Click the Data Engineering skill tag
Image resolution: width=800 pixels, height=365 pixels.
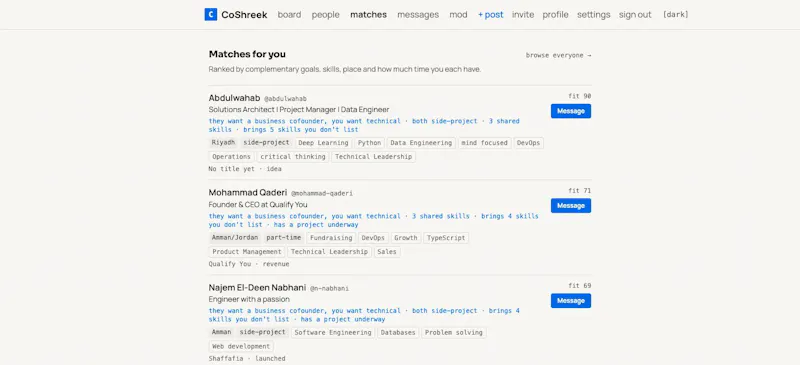tap(421, 143)
